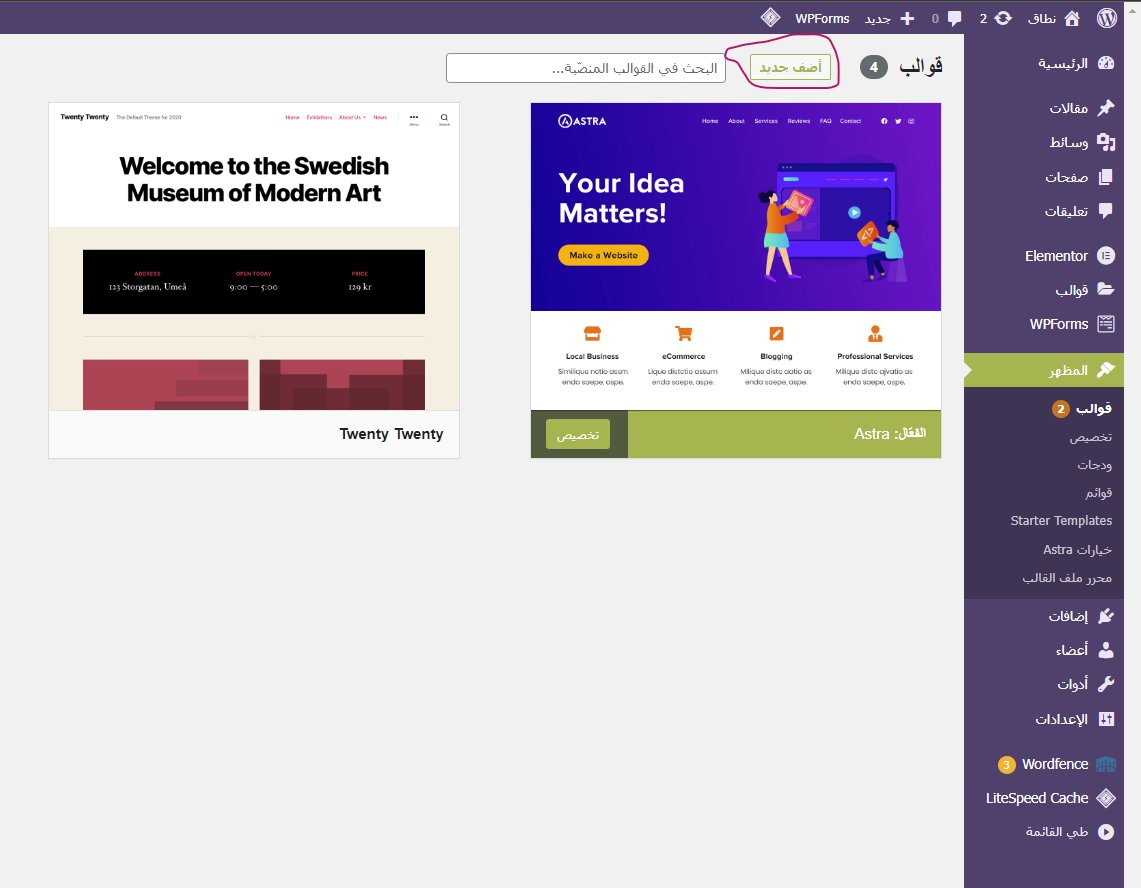Open the comments bubble icon in admin bar
1141x888 pixels.
(954, 19)
